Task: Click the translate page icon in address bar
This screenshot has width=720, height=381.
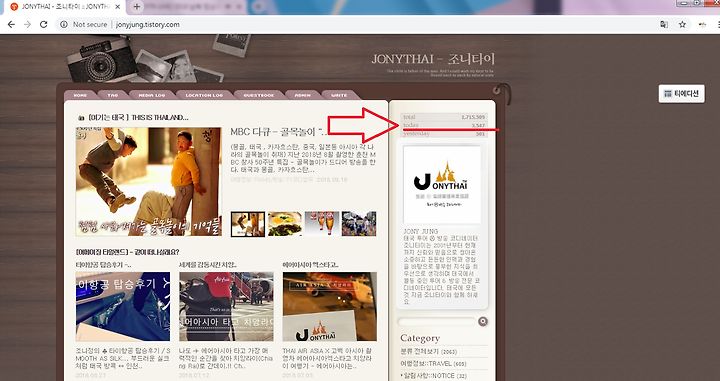Action: click(x=664, y=24)
